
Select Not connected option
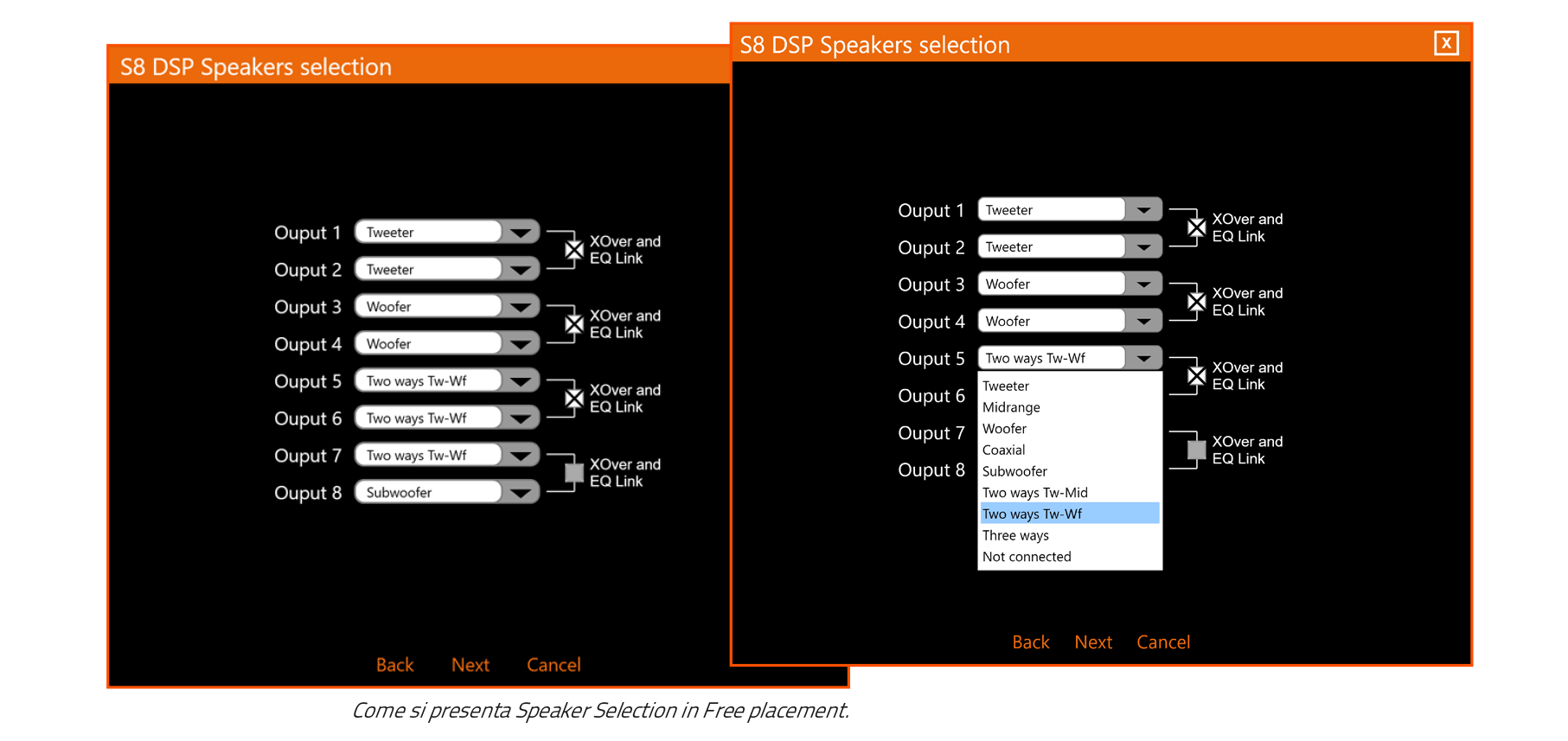coord(1027,557)
